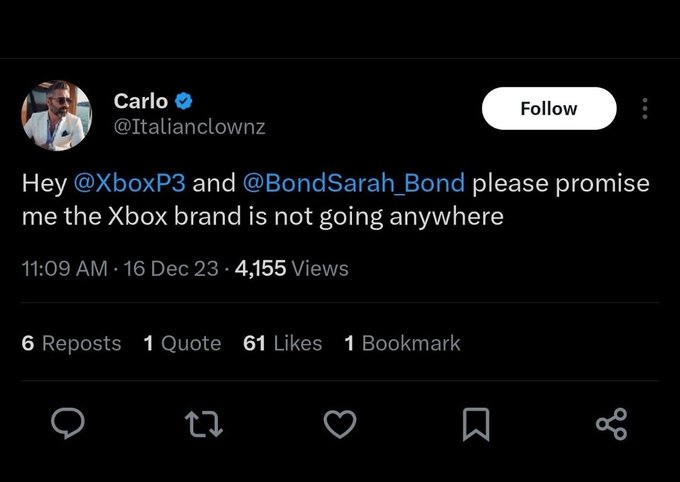Click the tweet text about Xbox brand

[336, 200]
